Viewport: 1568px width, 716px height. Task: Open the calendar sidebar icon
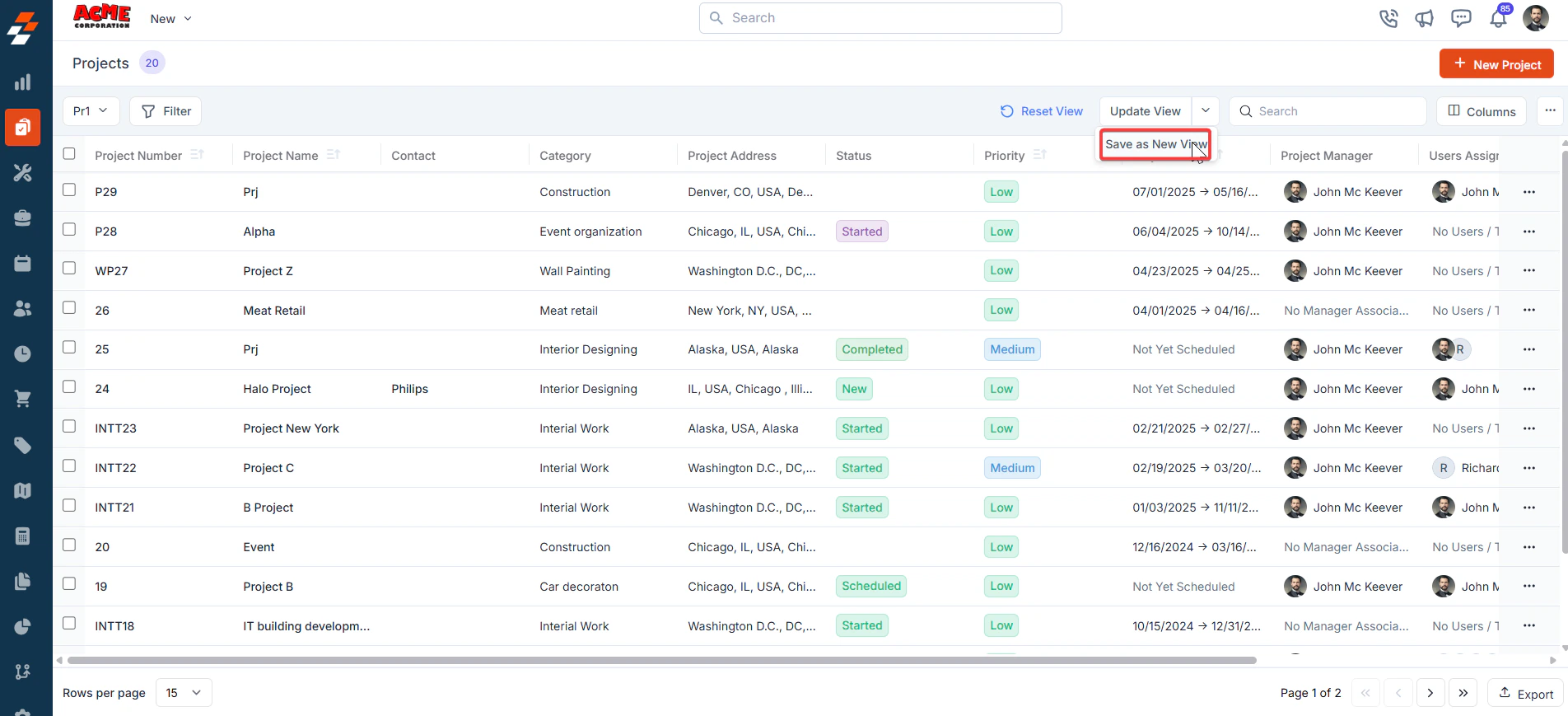point(23,263)
